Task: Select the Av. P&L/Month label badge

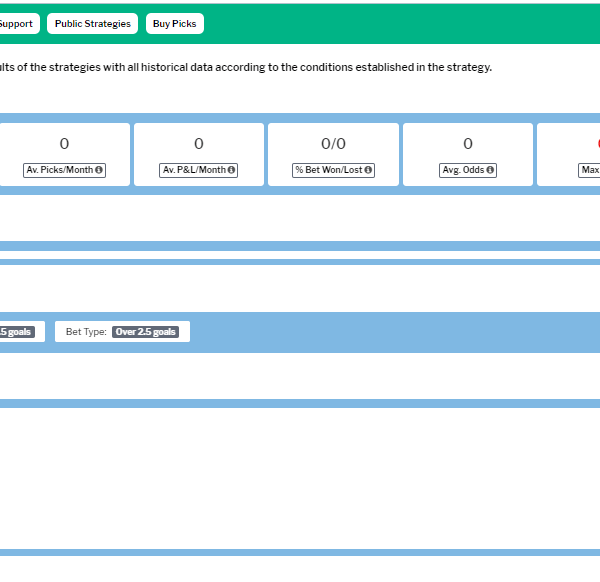Action: tap(199, 170)
